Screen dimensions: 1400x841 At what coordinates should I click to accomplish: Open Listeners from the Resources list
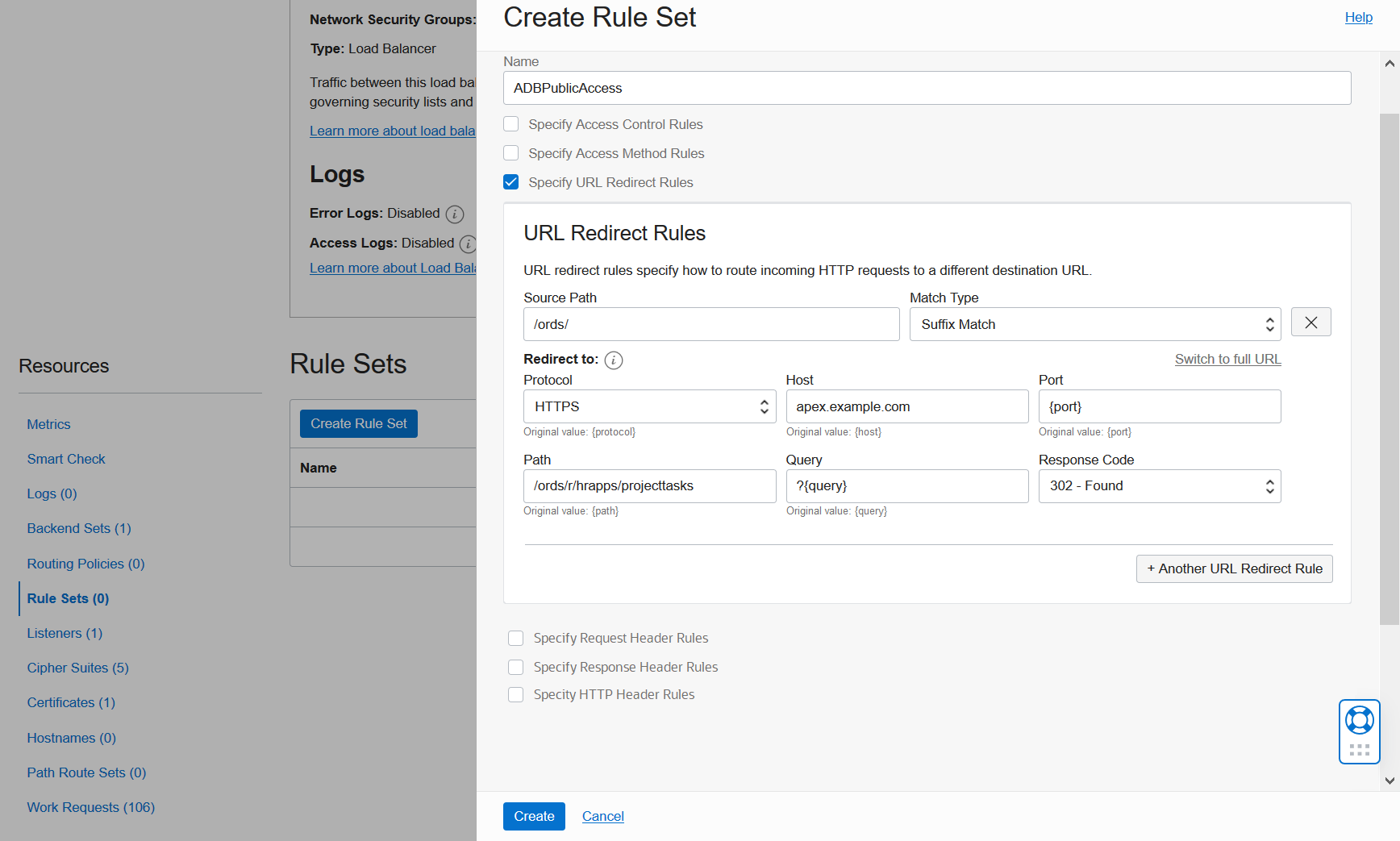coord(65,633)
